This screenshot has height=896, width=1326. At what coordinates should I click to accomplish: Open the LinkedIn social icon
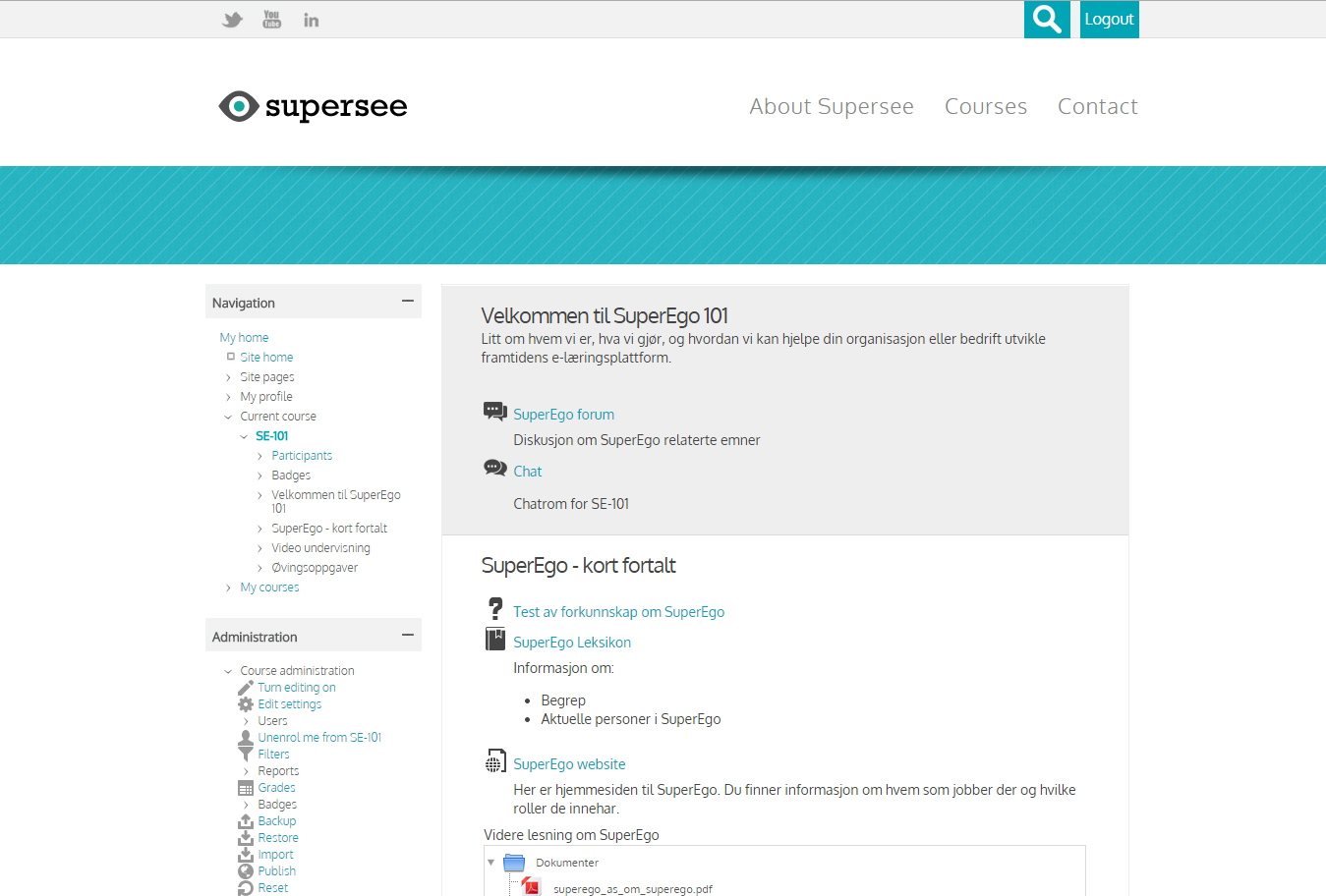pos(311,20)
